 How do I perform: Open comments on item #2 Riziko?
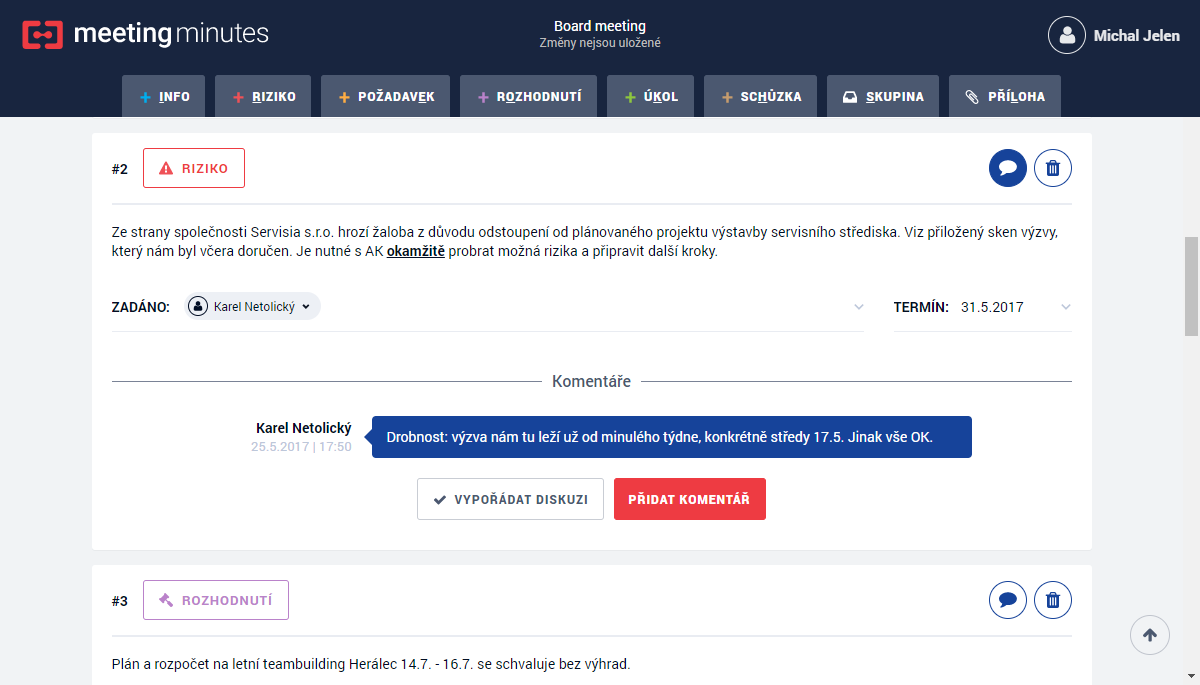(x=1008, y=168)
